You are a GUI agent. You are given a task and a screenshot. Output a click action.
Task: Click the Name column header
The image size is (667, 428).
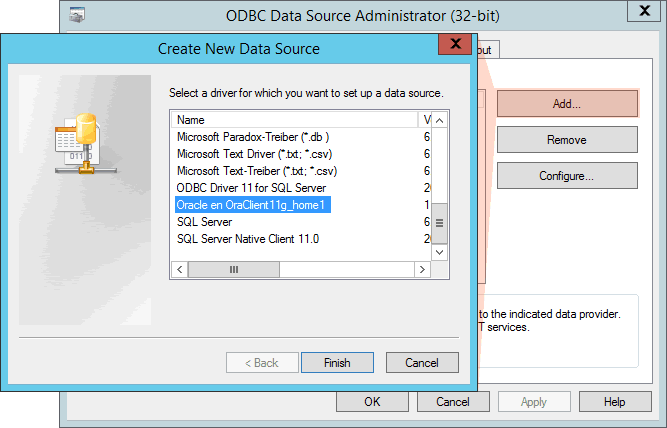294,120
